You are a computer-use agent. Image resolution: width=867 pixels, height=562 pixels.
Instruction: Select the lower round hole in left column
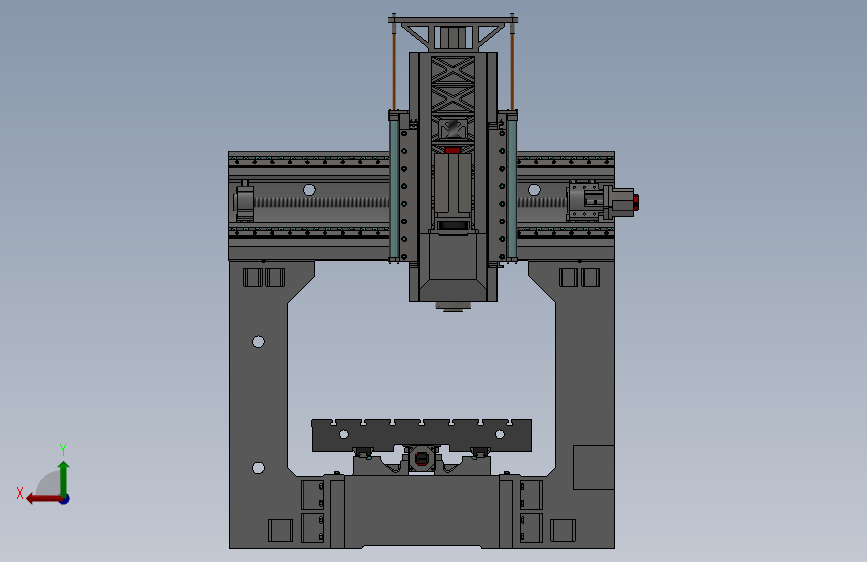pyautogui.click(x=258, y=468)
